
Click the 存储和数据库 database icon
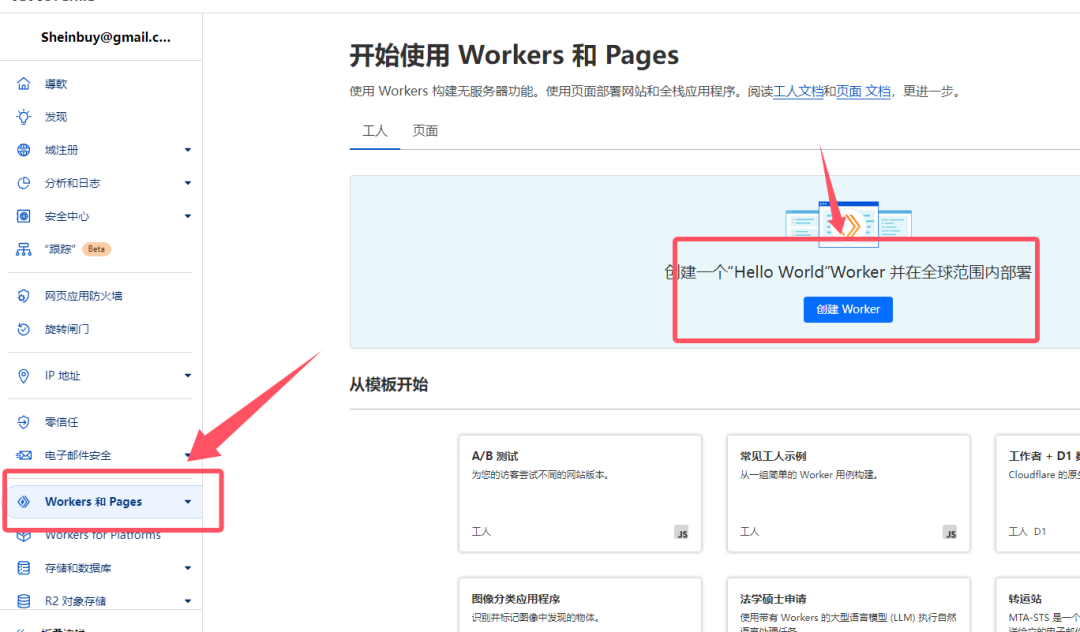23,568
